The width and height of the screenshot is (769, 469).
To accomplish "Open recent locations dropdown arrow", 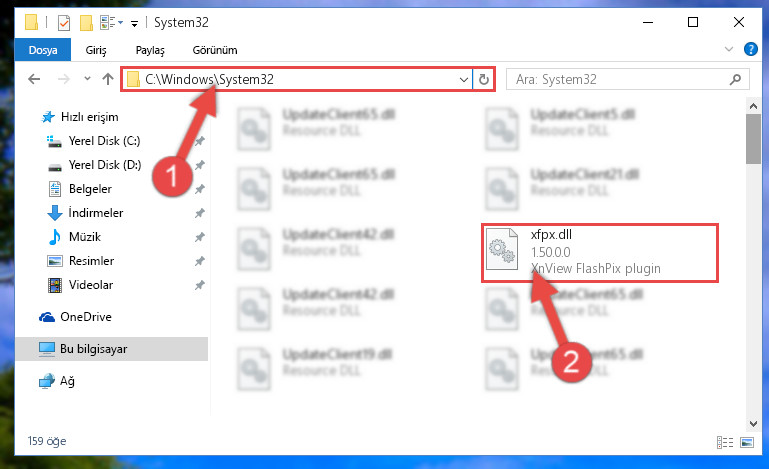I will 87,78.
